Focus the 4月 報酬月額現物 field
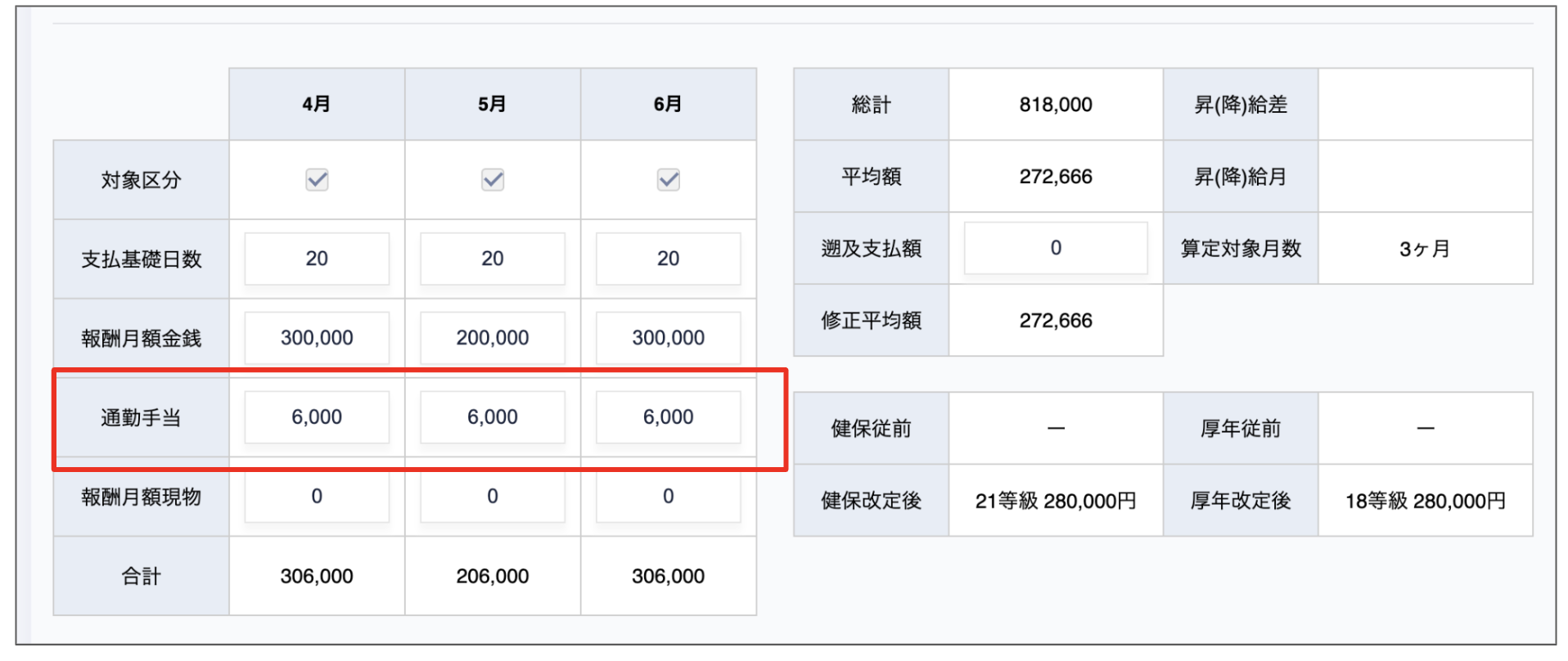The width and height of the screenshot is (1568, 661). [317, 497]
